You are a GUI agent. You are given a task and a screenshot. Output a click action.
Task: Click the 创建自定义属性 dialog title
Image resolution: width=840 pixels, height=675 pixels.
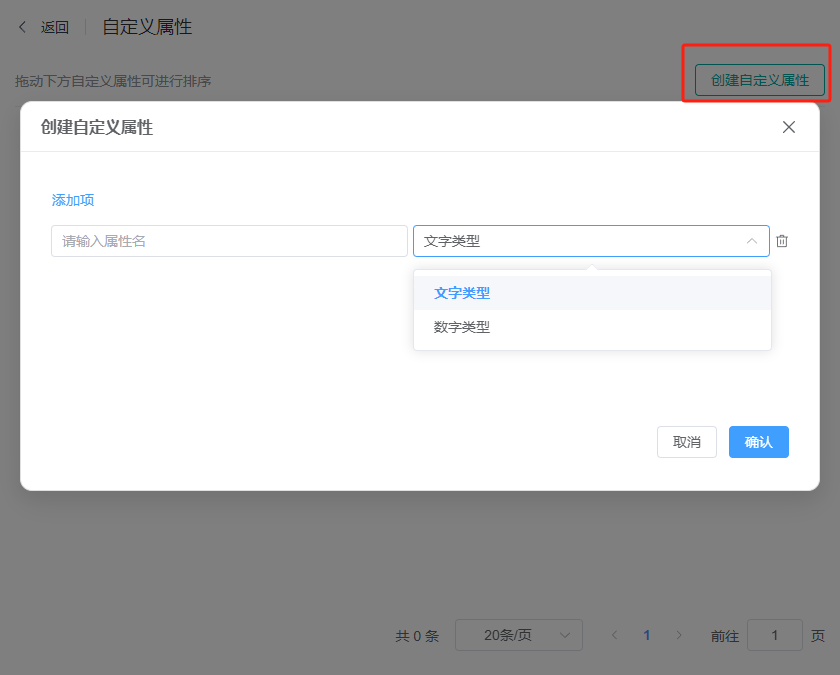(x=97, y=127)
